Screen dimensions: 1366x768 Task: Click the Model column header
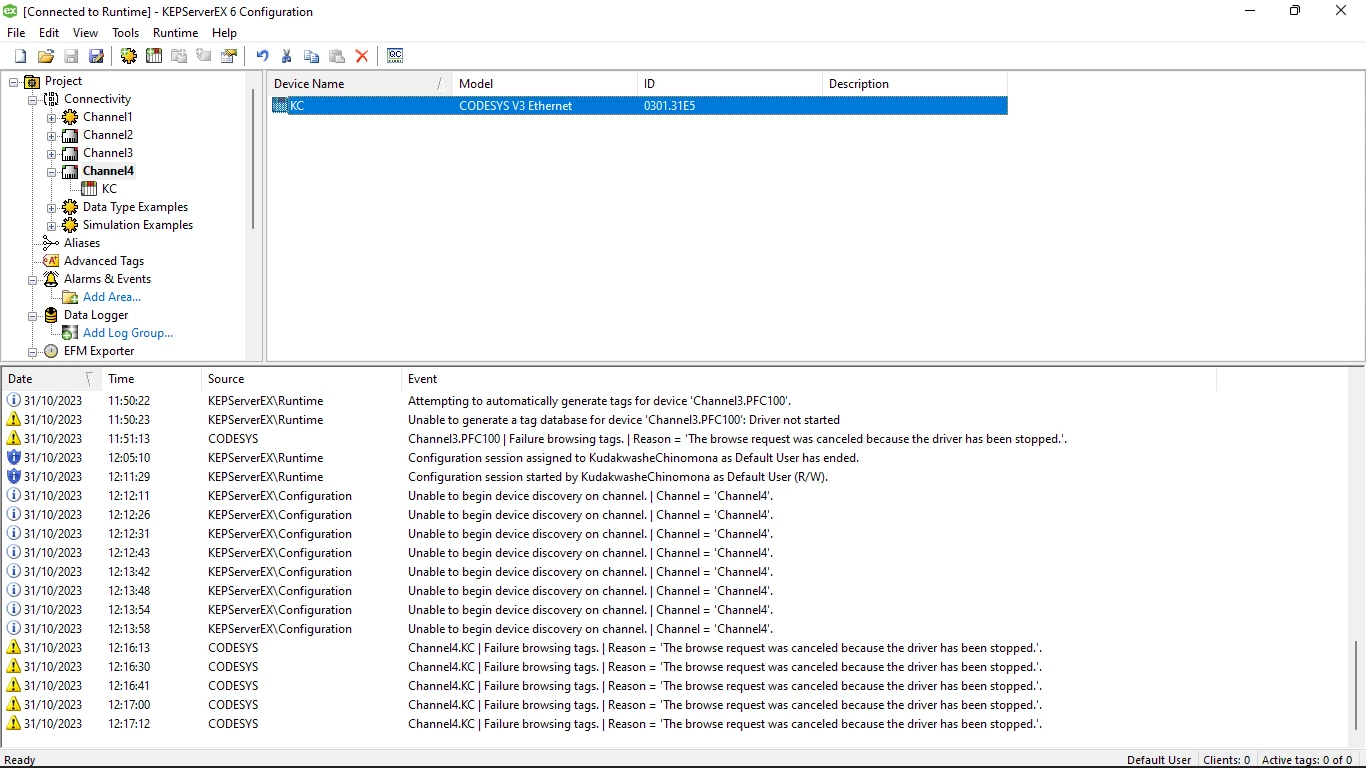click(x=544, y=84)
